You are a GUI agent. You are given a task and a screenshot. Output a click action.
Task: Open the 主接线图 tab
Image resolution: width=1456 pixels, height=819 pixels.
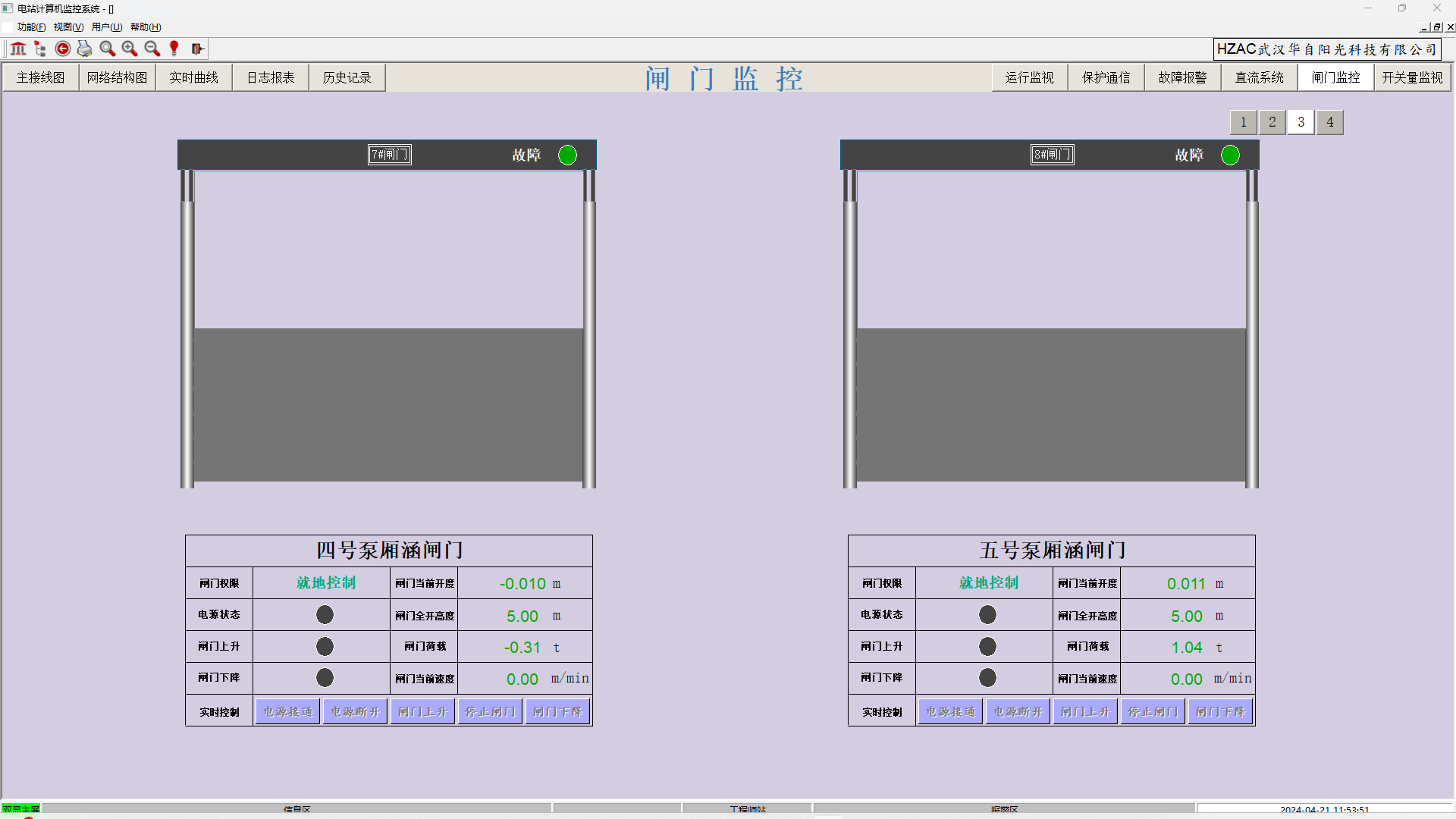coord(41,78)
